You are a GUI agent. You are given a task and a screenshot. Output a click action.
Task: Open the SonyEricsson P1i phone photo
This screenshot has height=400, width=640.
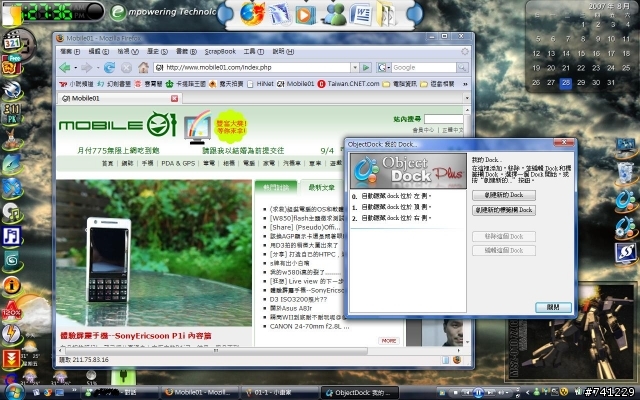pos(154,253)
